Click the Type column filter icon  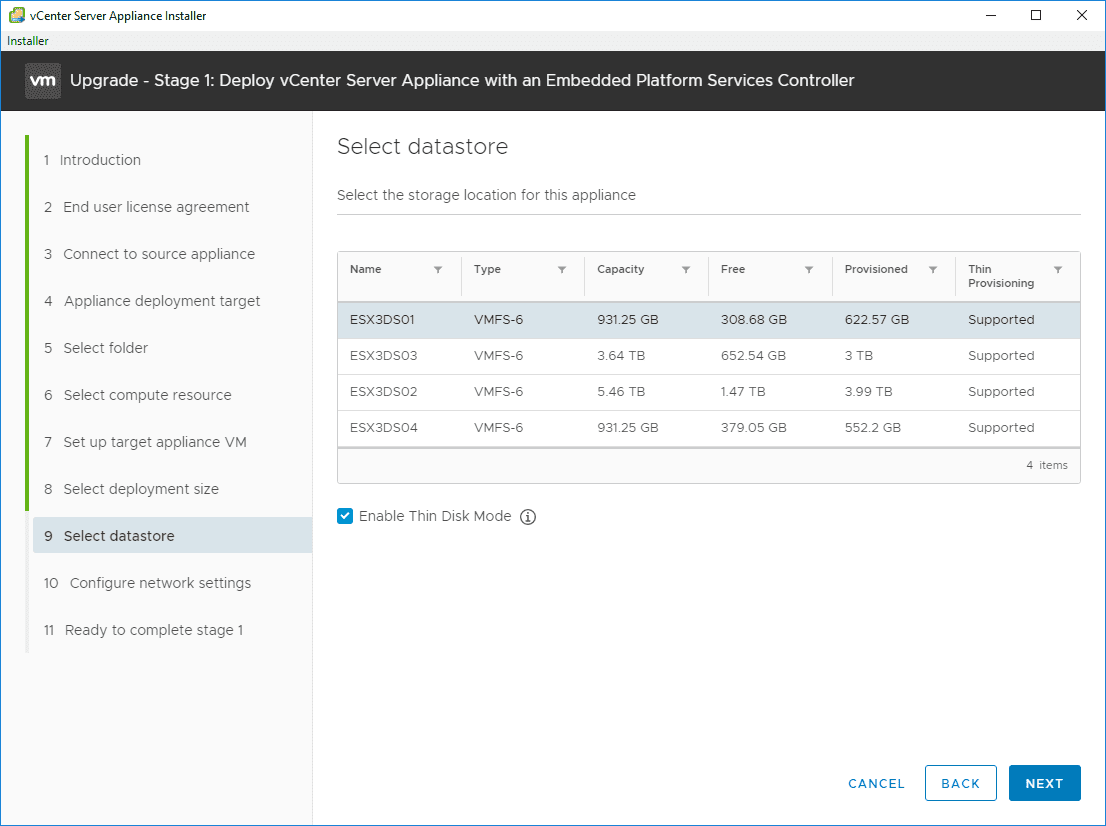point(562,270)
